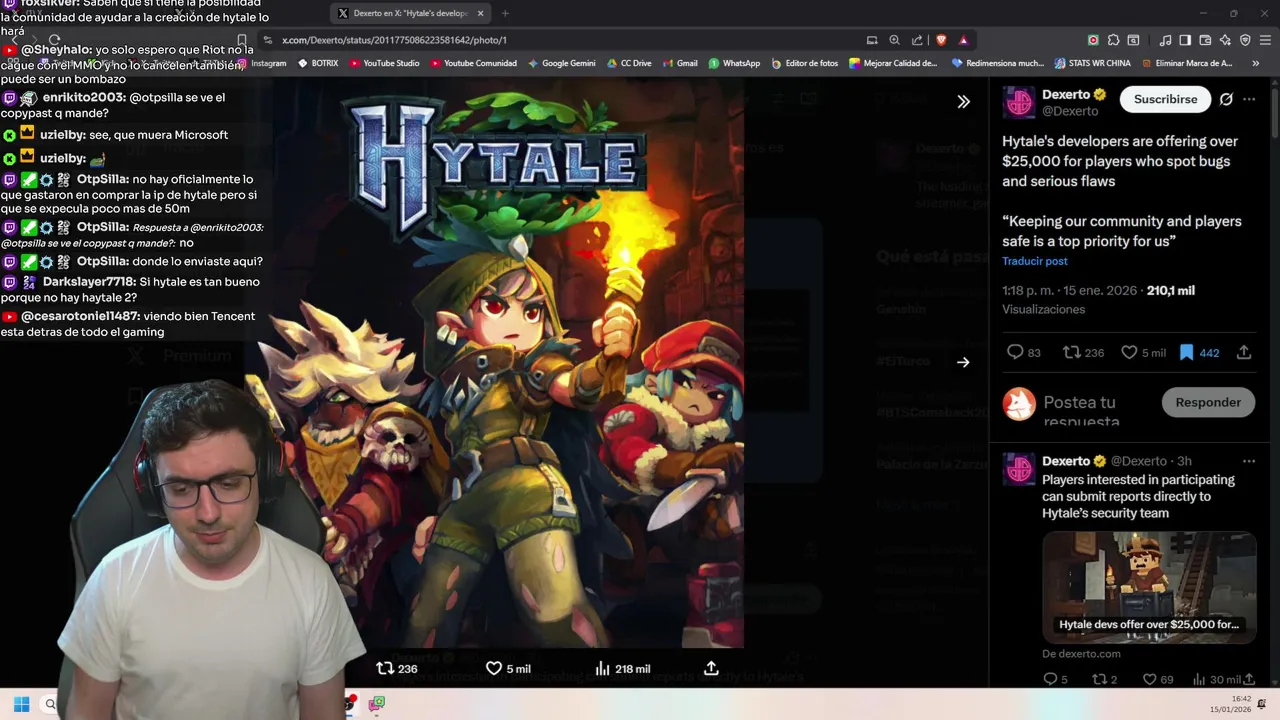Open a new browser tab
The image size is (1280, 720).
505,13
